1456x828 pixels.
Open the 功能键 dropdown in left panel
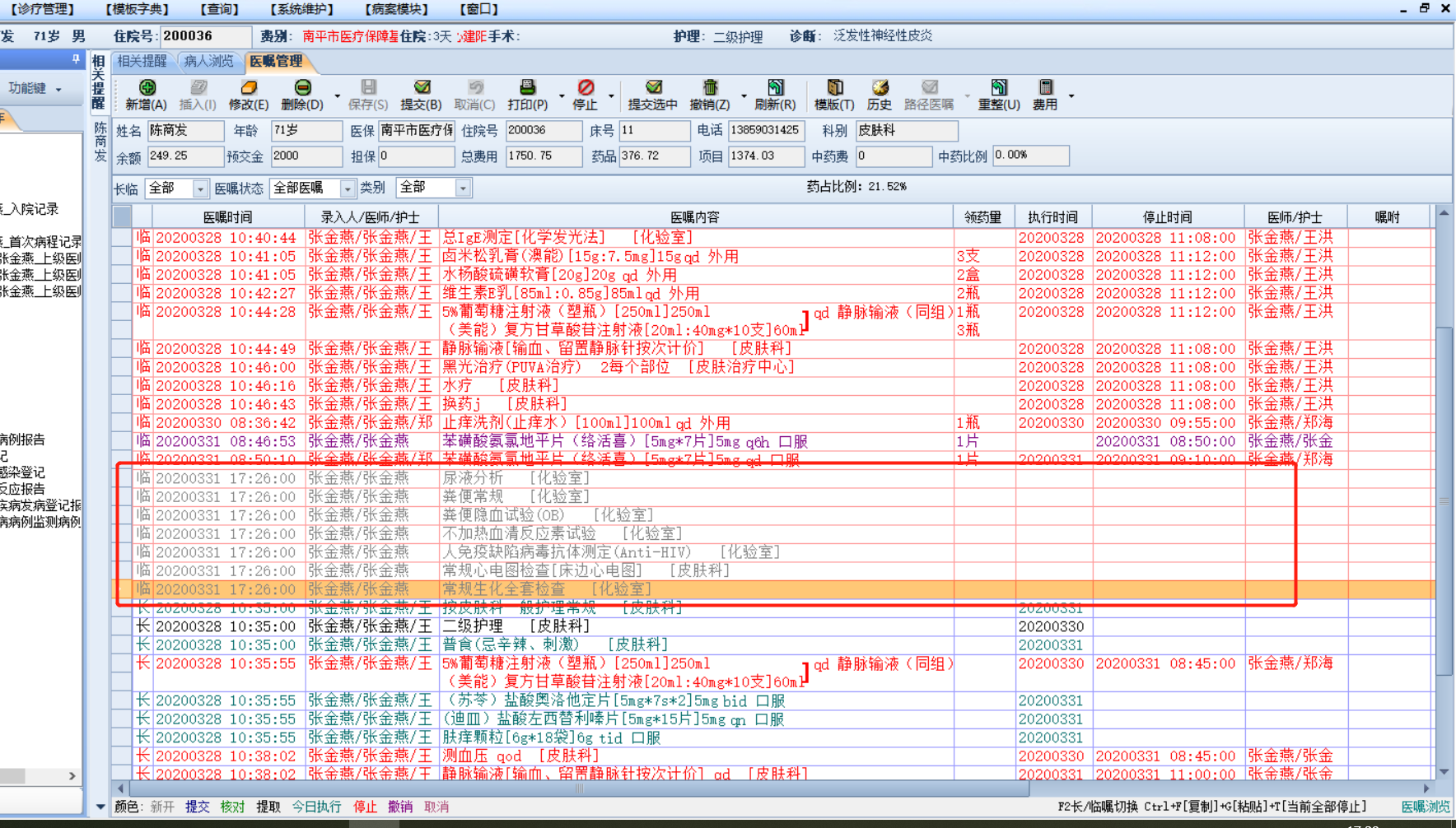click(x=35, y=88)
